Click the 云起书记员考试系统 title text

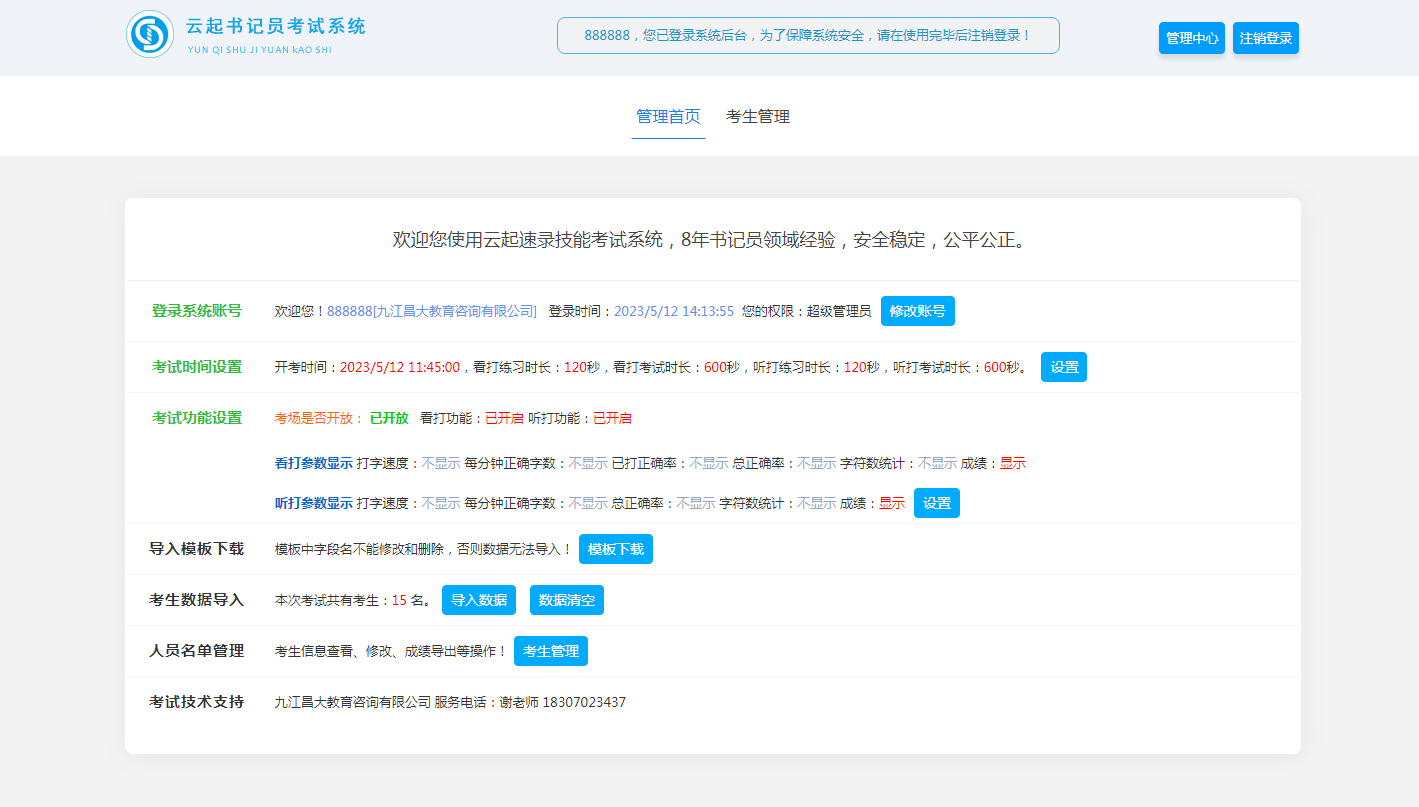pyautogui.click(x=276, y=26)
